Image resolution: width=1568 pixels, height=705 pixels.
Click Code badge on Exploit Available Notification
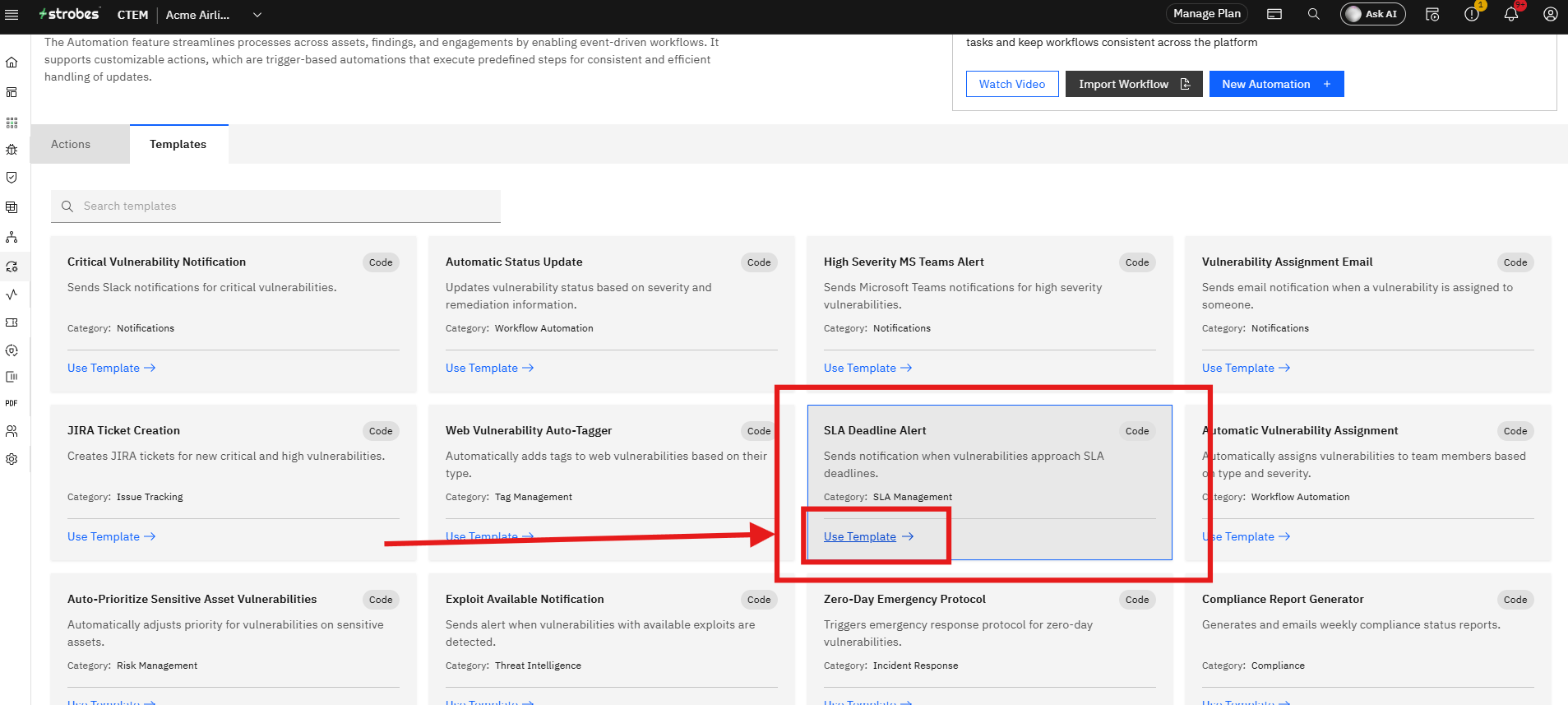click(x=759, y=600)
